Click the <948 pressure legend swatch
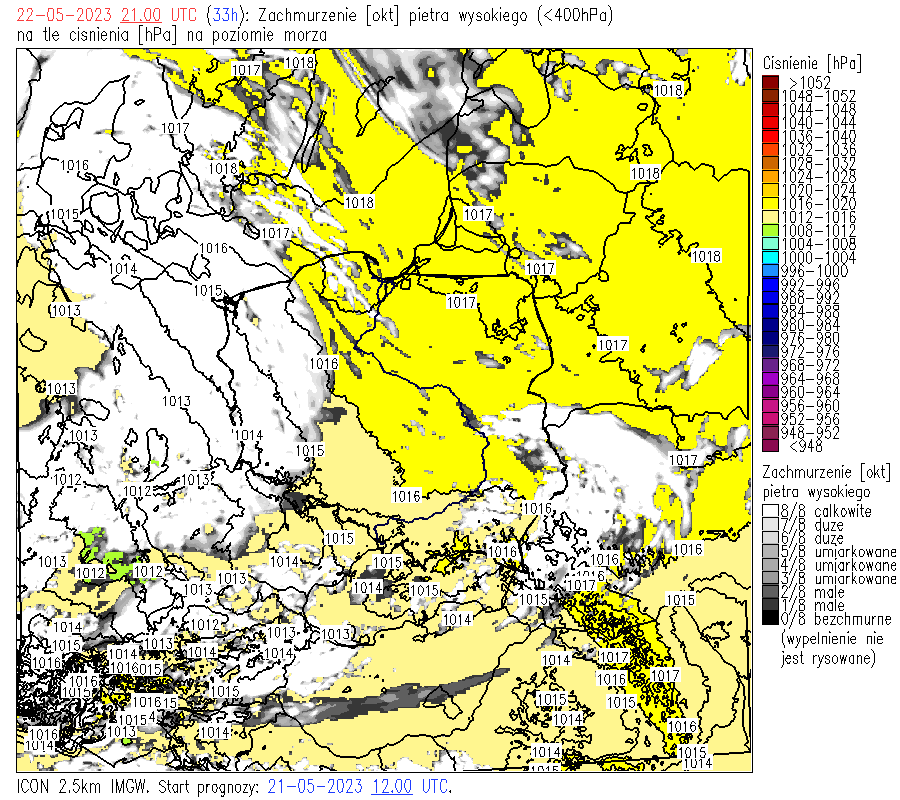This screenshot has width=900, height=800. 770,446
